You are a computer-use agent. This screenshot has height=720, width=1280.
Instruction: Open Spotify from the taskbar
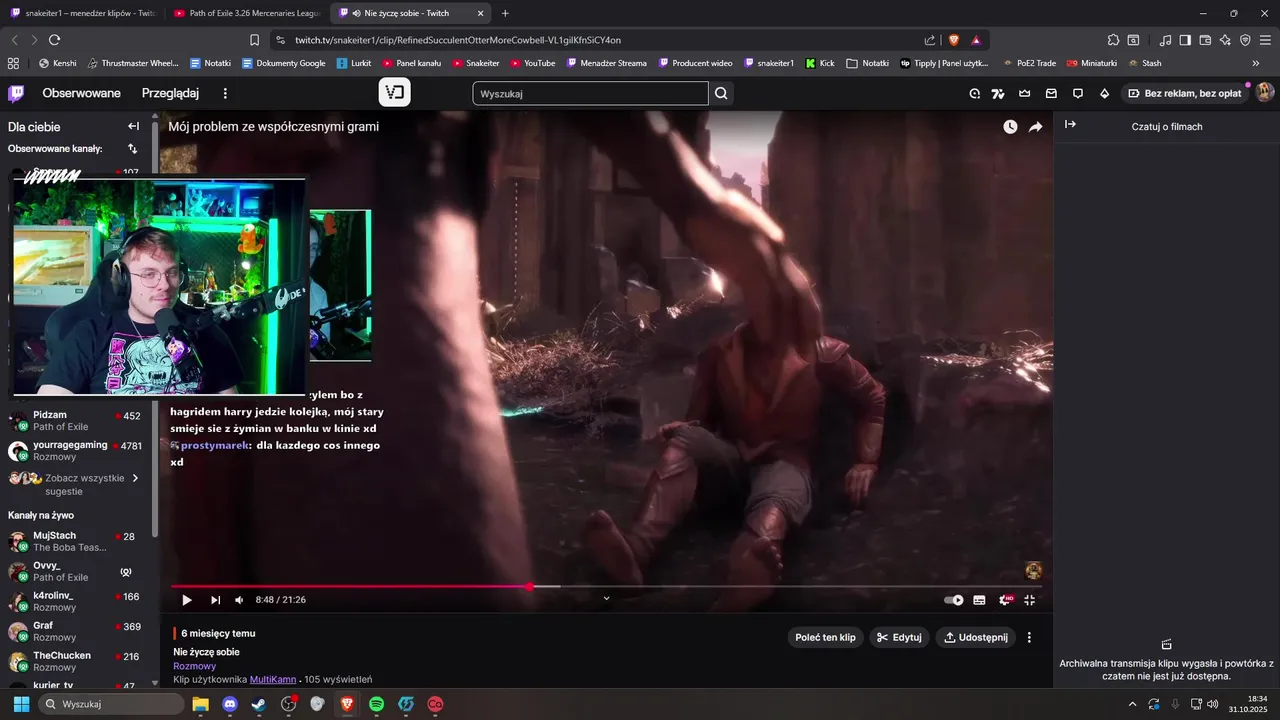point(377,704)
